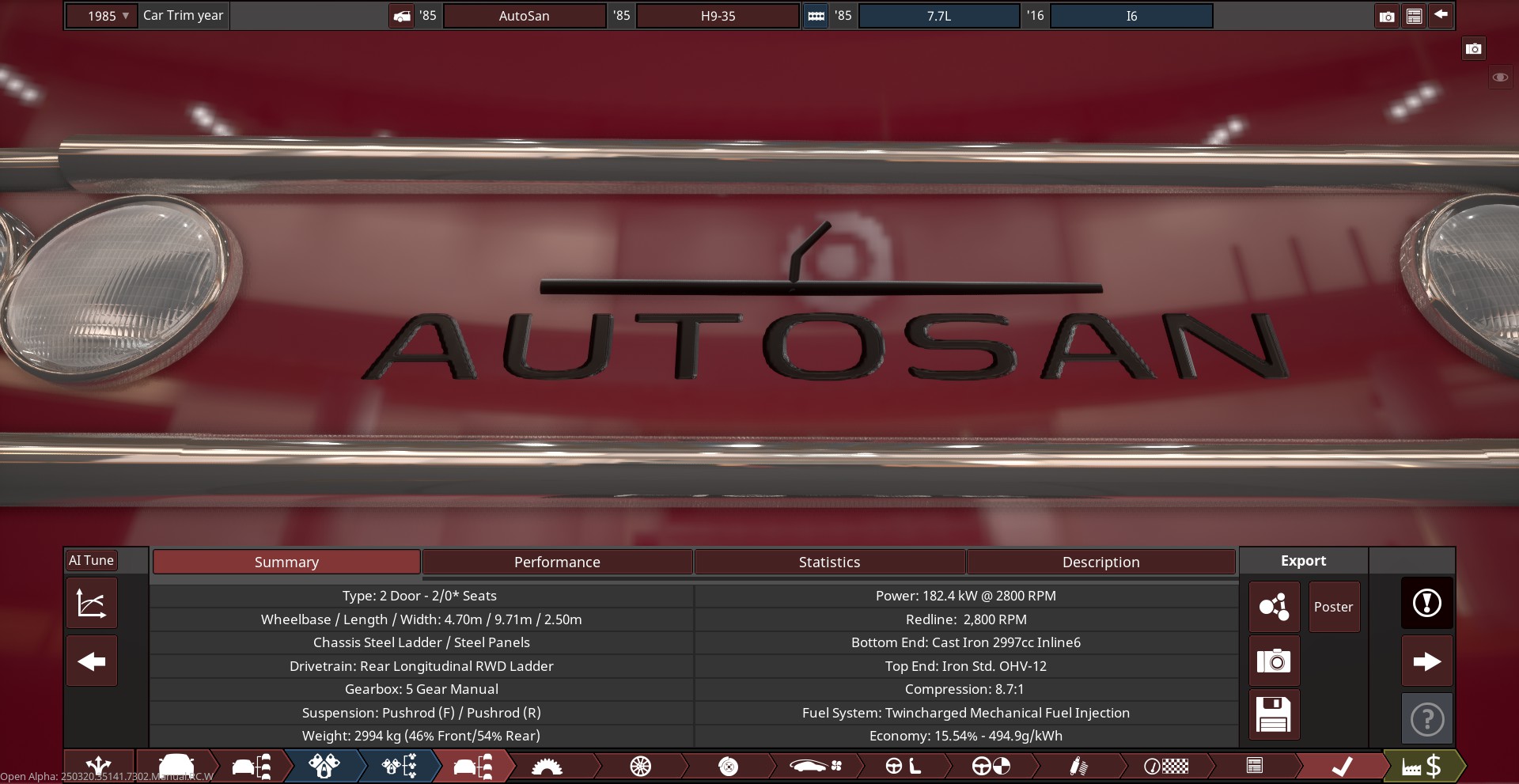The image size is (1519, 784).
Task: Open the help question mark button
Action: [1427, 719]
